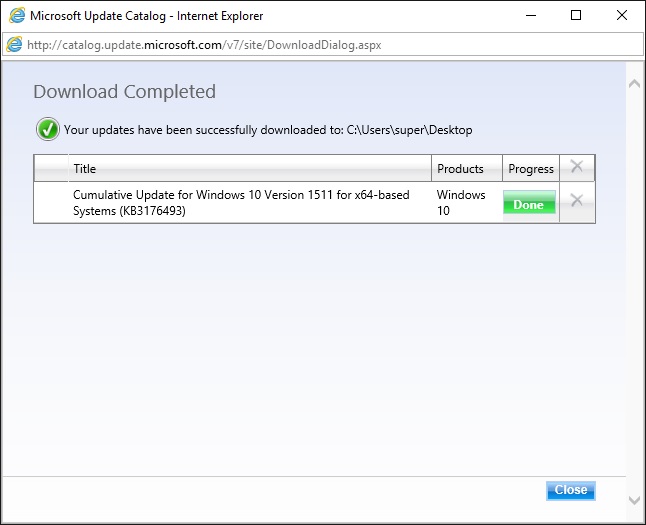Viewport: 646px width, 525px height.
Task: Minimize the Microsoft Update Catalog window
Action: [x=531, y=15]
